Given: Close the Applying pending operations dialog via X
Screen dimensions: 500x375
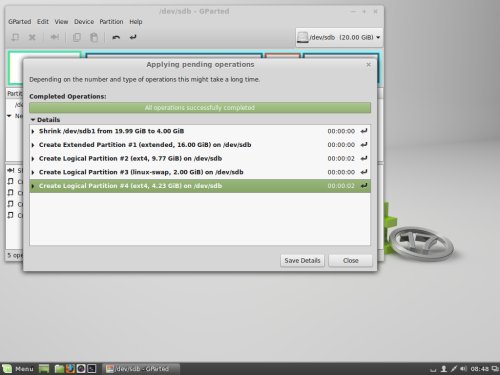Looking at the screenshot, I should pyautogui.click(x=368, y=64).
